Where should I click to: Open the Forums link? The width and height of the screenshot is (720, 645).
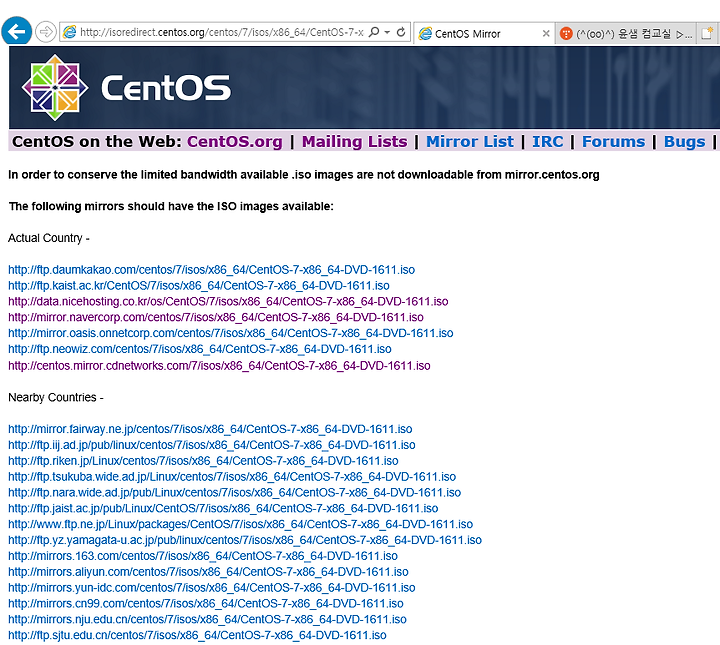click(x=613, y=141)
